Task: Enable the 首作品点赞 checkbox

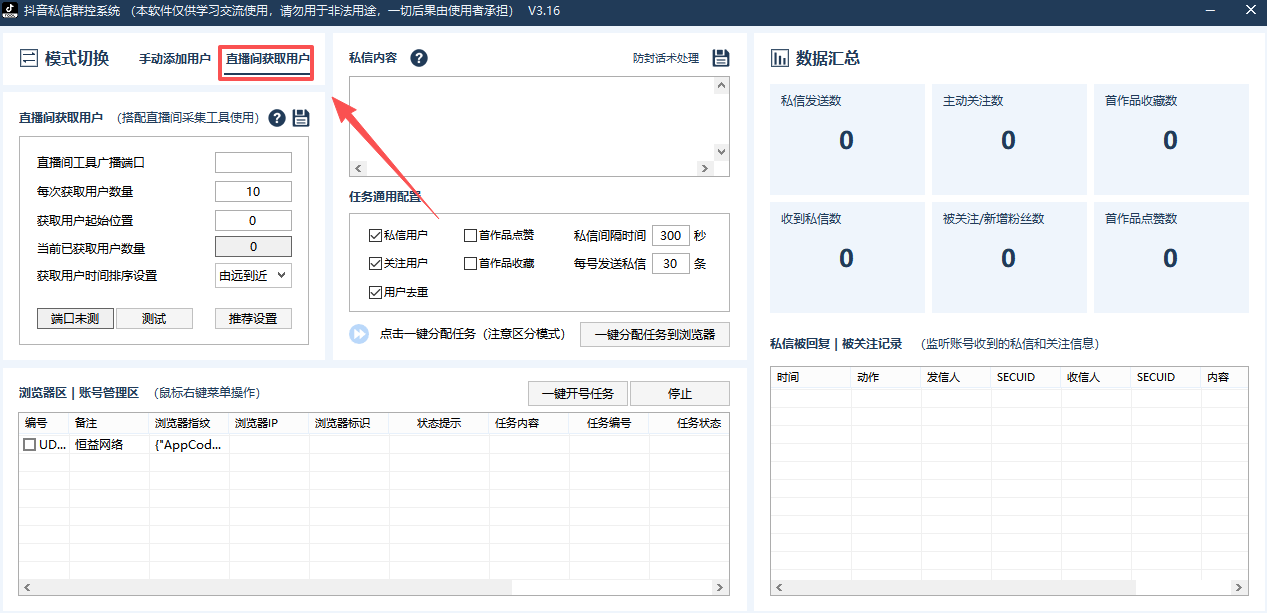Action: 471,236
